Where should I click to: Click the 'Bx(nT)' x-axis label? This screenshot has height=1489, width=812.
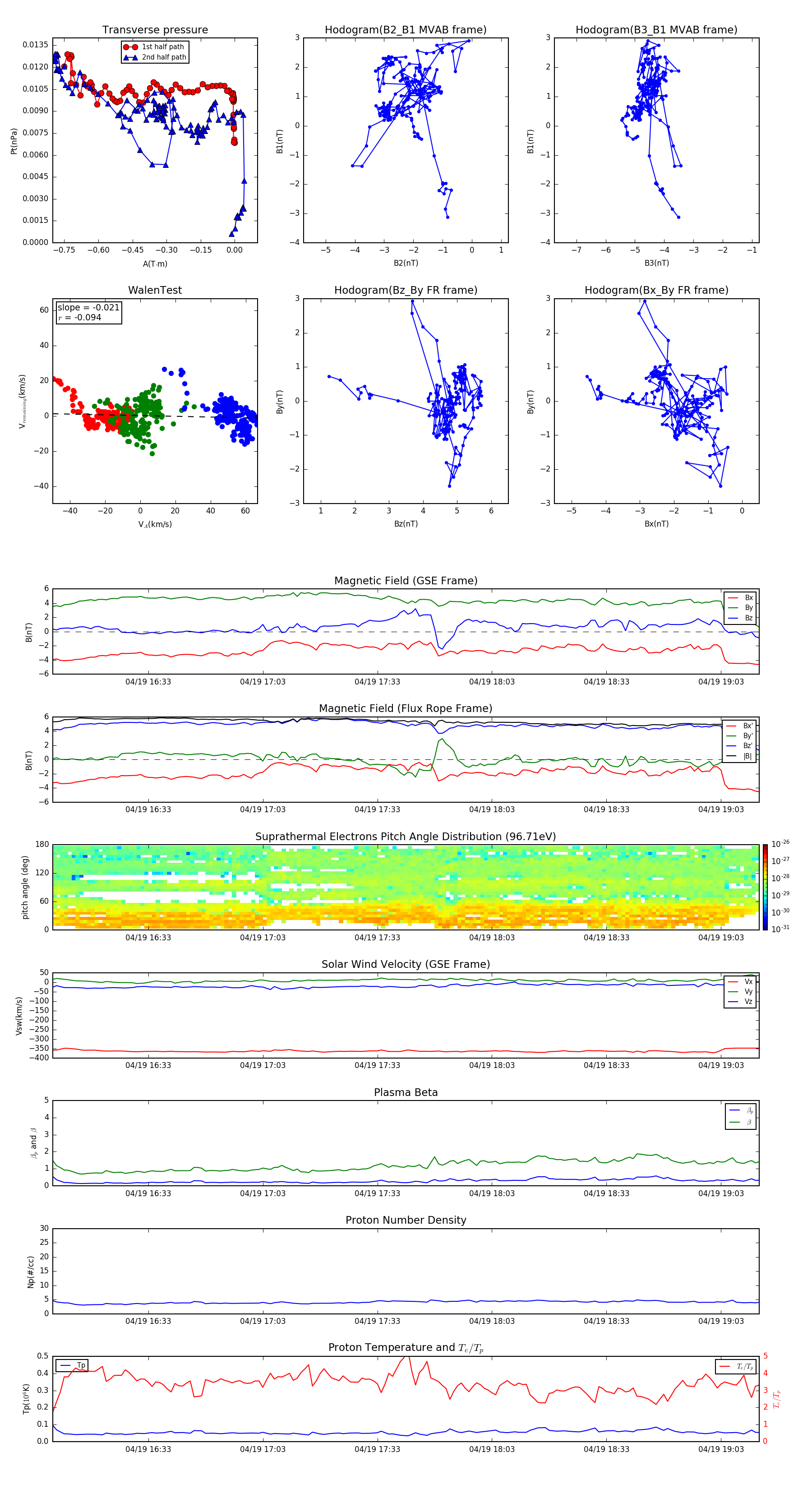coord(656,524)
